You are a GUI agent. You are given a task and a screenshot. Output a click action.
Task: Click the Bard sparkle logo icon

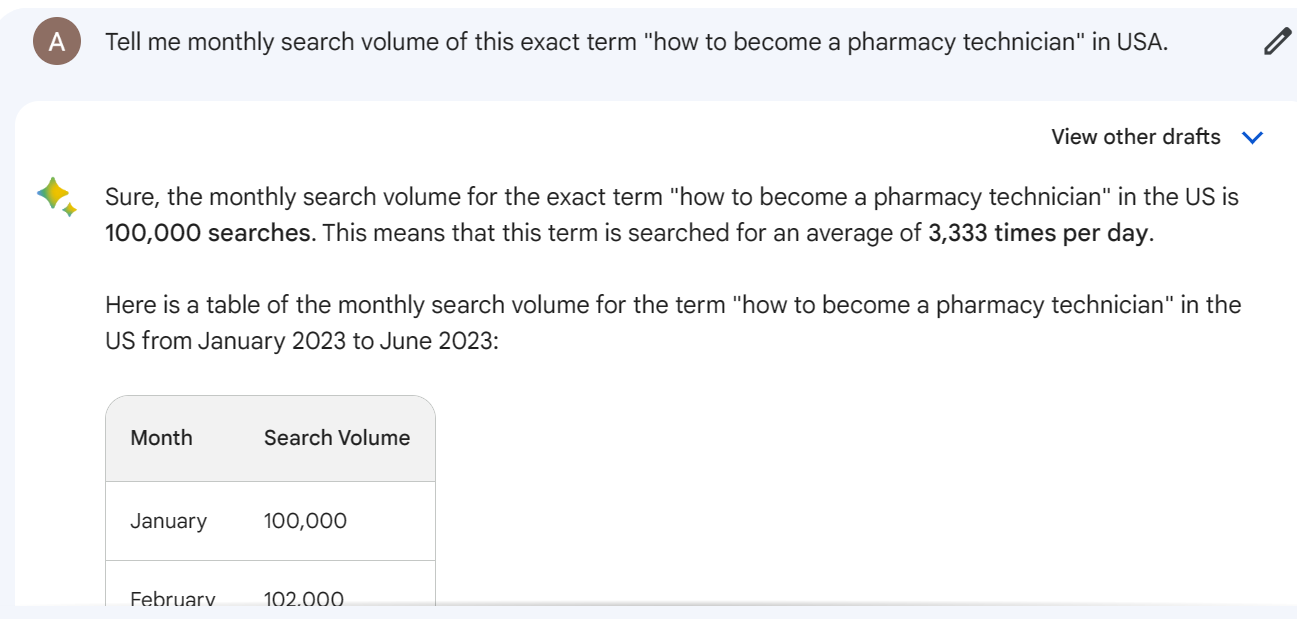(56, 197)
